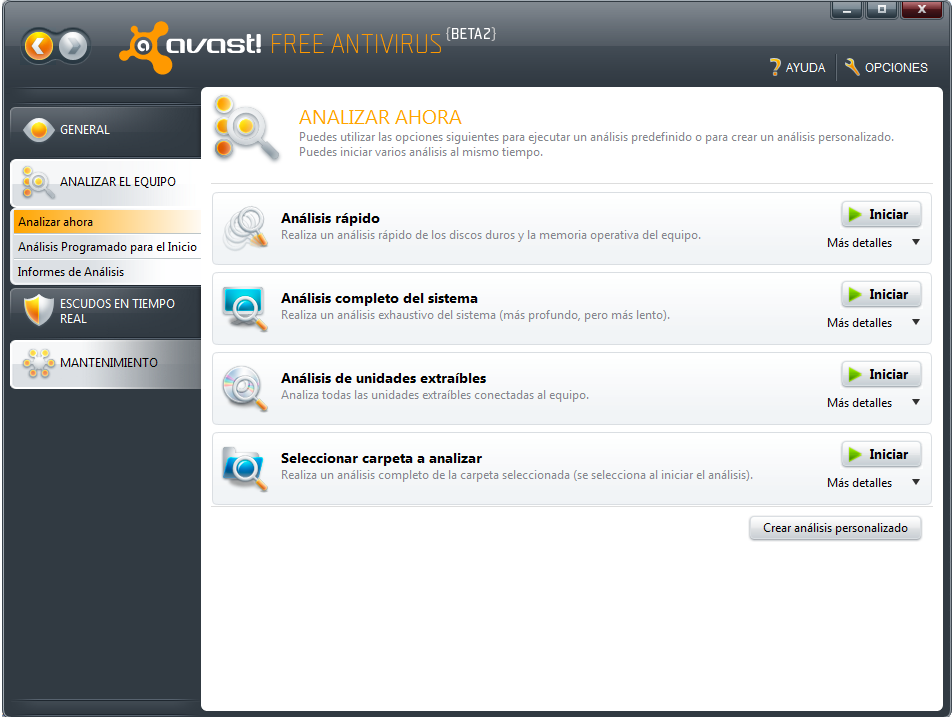Click the OPCIONES wrench icon
Viewport: 952px width, 717px height.
[852, 67]
